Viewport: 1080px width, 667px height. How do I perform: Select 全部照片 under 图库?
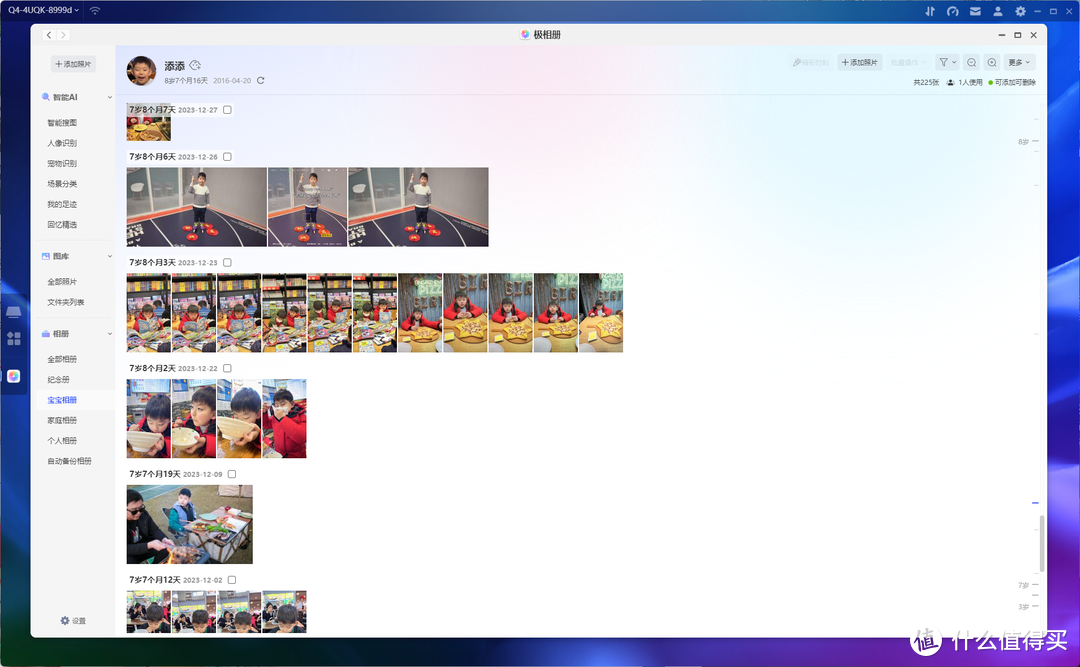[x=62, y=282]
